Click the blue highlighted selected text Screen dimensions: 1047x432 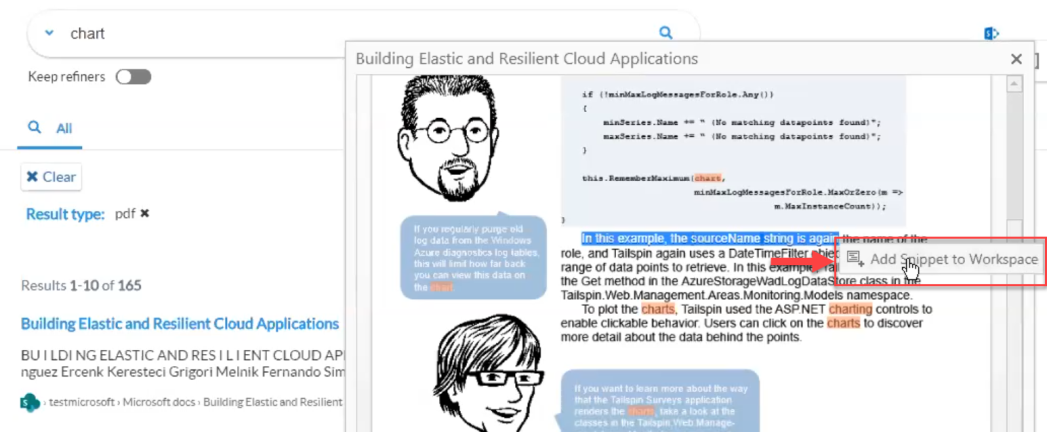coord(708,238)
